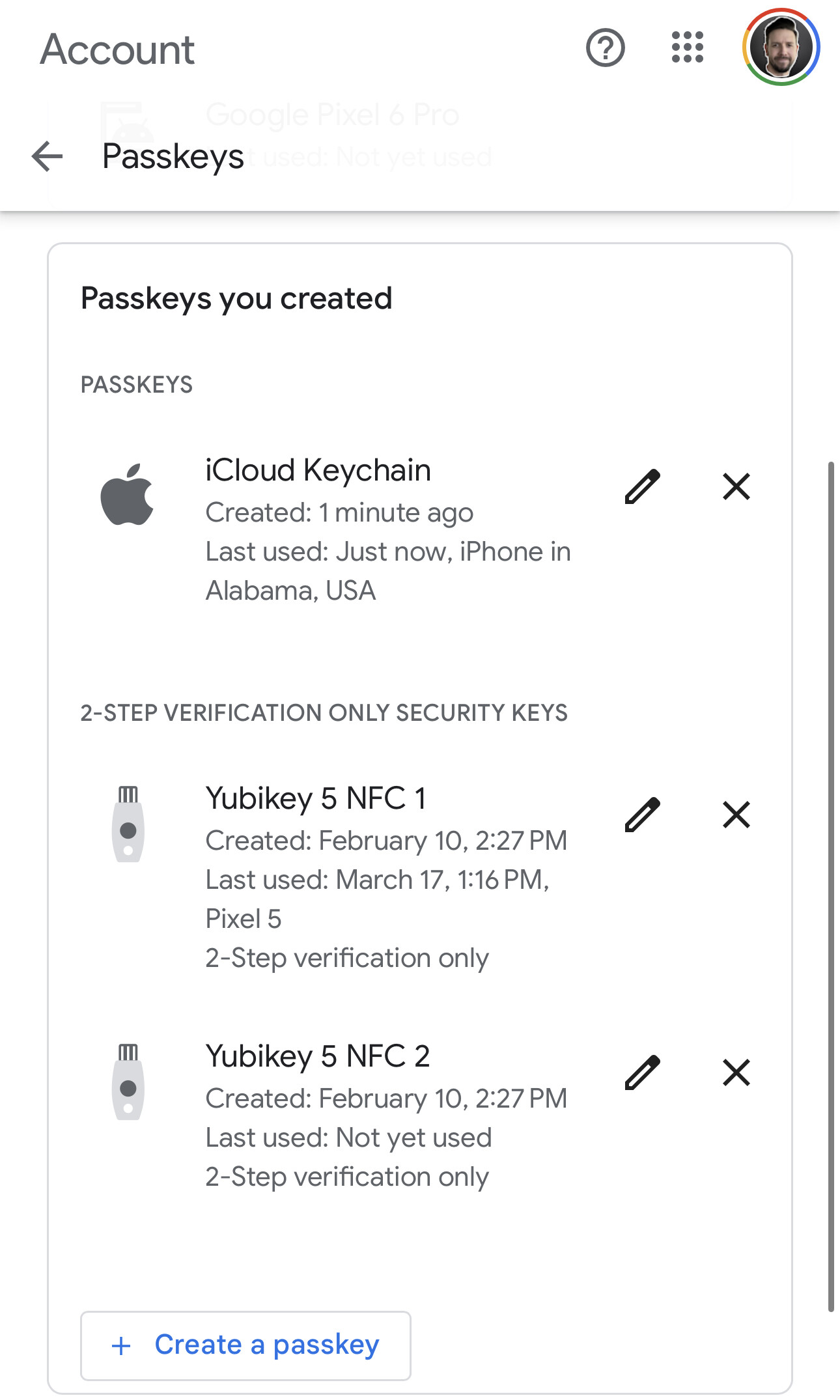The image size is (840, 1400).
Task: Click the Yubikey 5 NFC 1 device icon
Action: click(128, 824)
